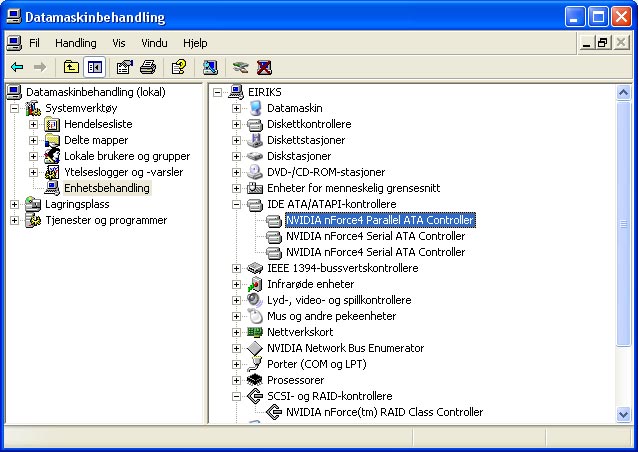Click the Diskettkontrollere category icon
This screenshot has width=638, height=452.
(255, 124)
